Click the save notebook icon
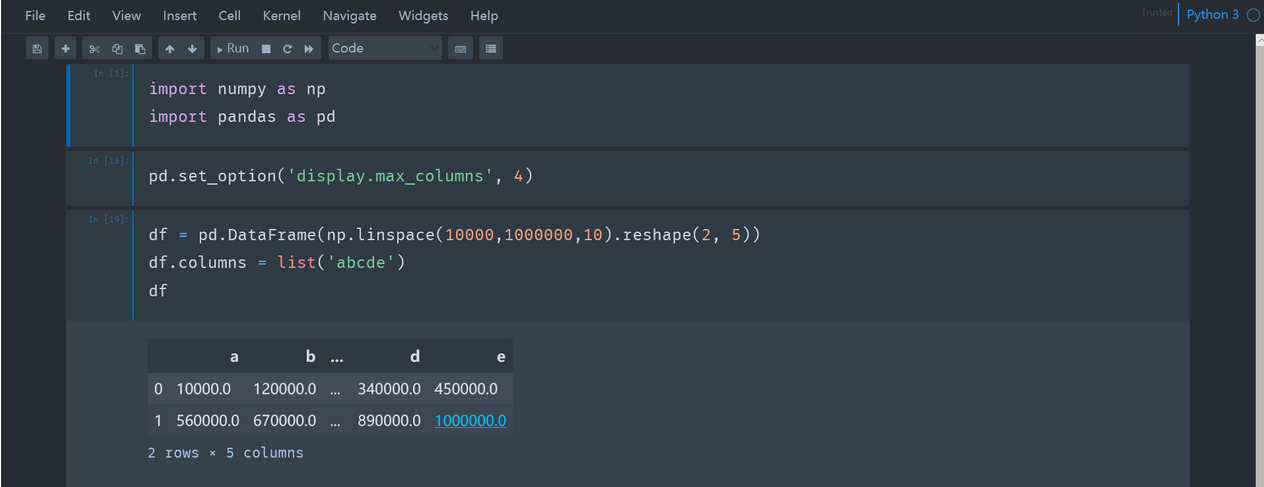The image size is (1264, 487). tap(37, 48)
